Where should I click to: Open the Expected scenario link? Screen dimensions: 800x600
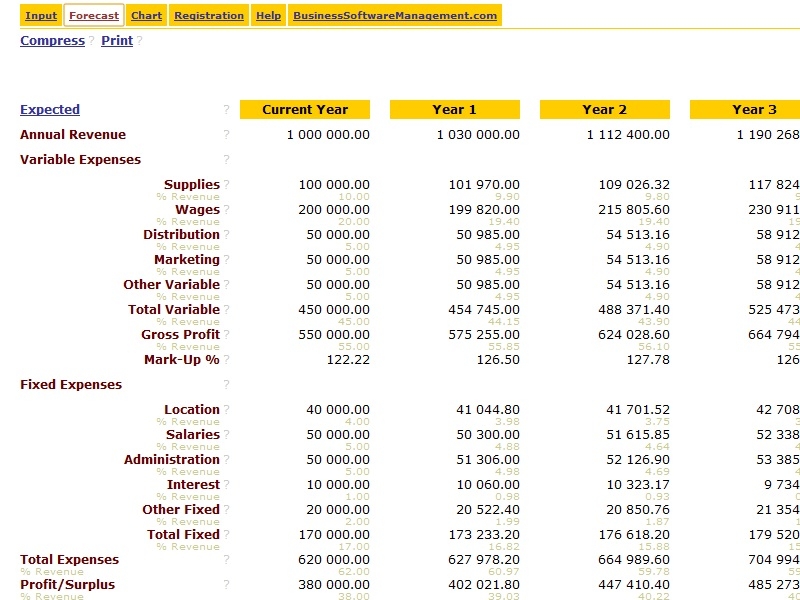(x=50, y=110)
